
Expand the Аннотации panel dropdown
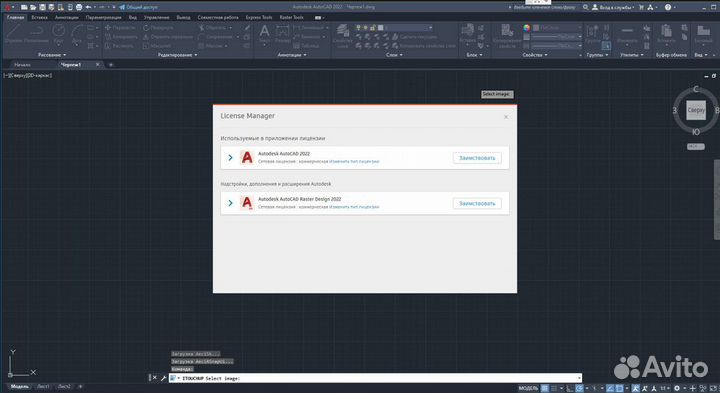pos(292,55)
